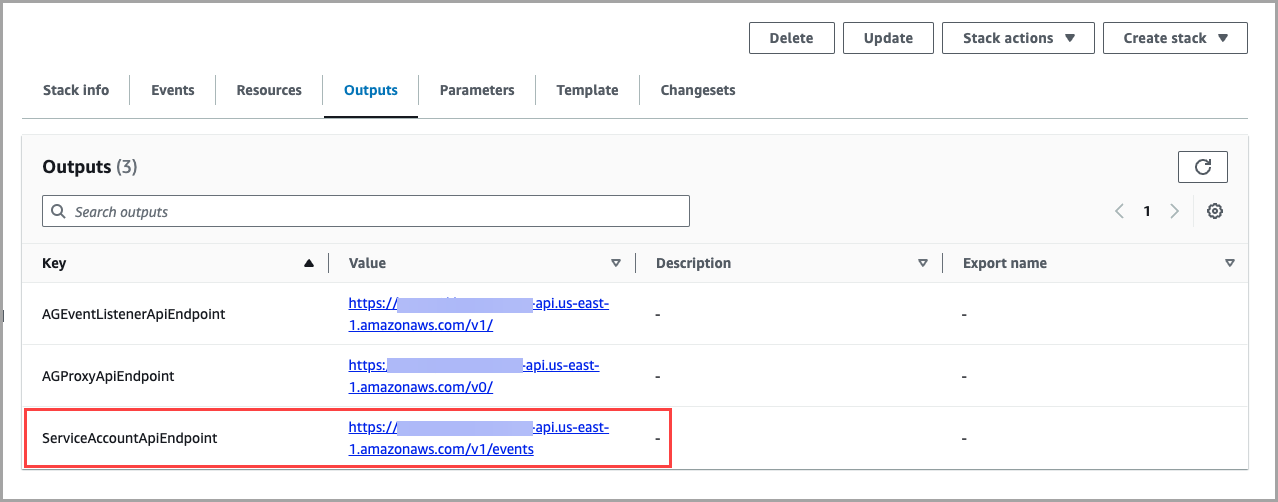The height and width of the screenshot is (502, 1278).
Task: Go to previous page arrow
Action: (1119, 211)
